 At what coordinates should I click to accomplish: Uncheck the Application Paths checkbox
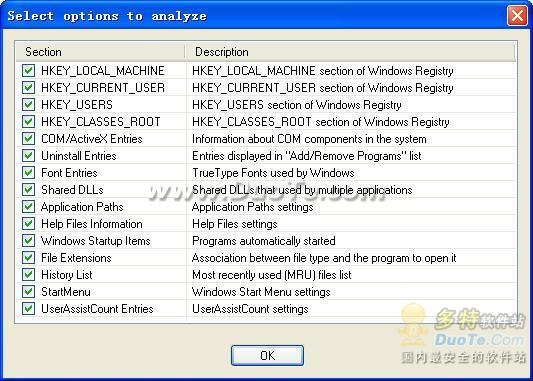(x=29, y=207)
